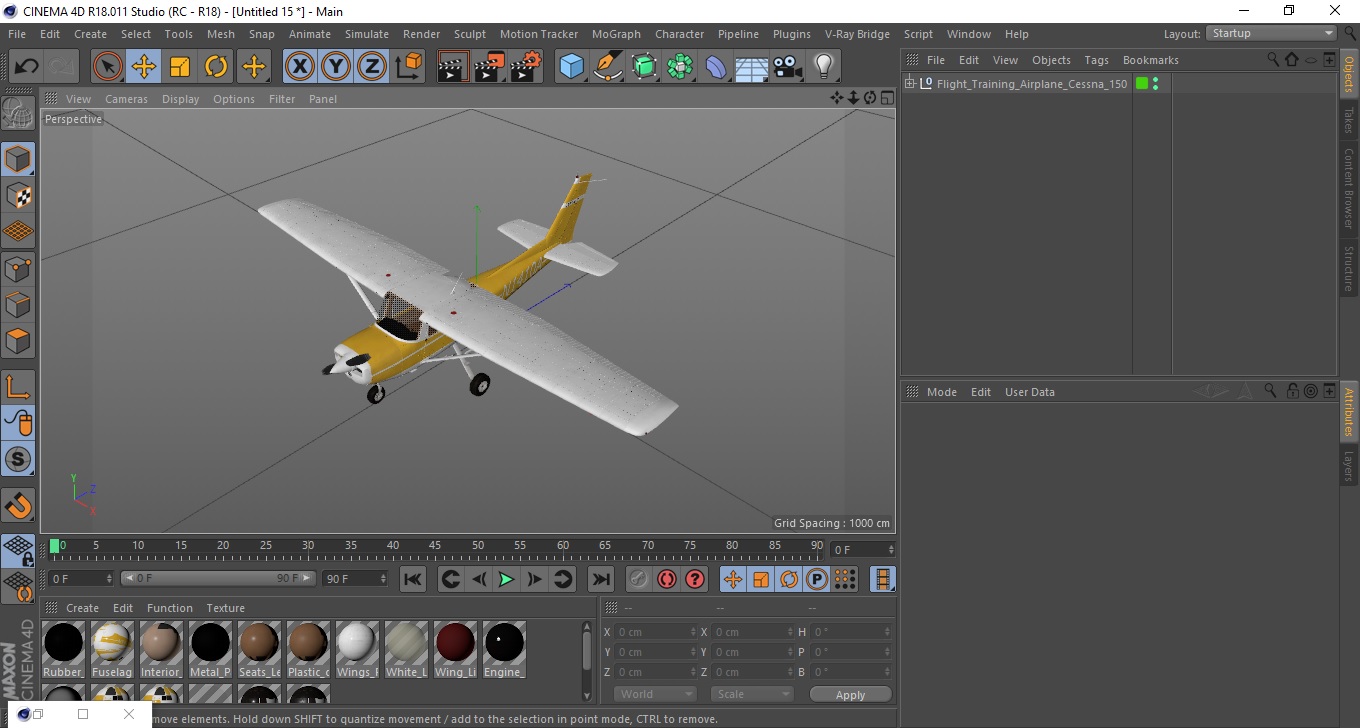Open the Mesh menu
Viewport: 1360px width, 728px height.
(220, 34)
